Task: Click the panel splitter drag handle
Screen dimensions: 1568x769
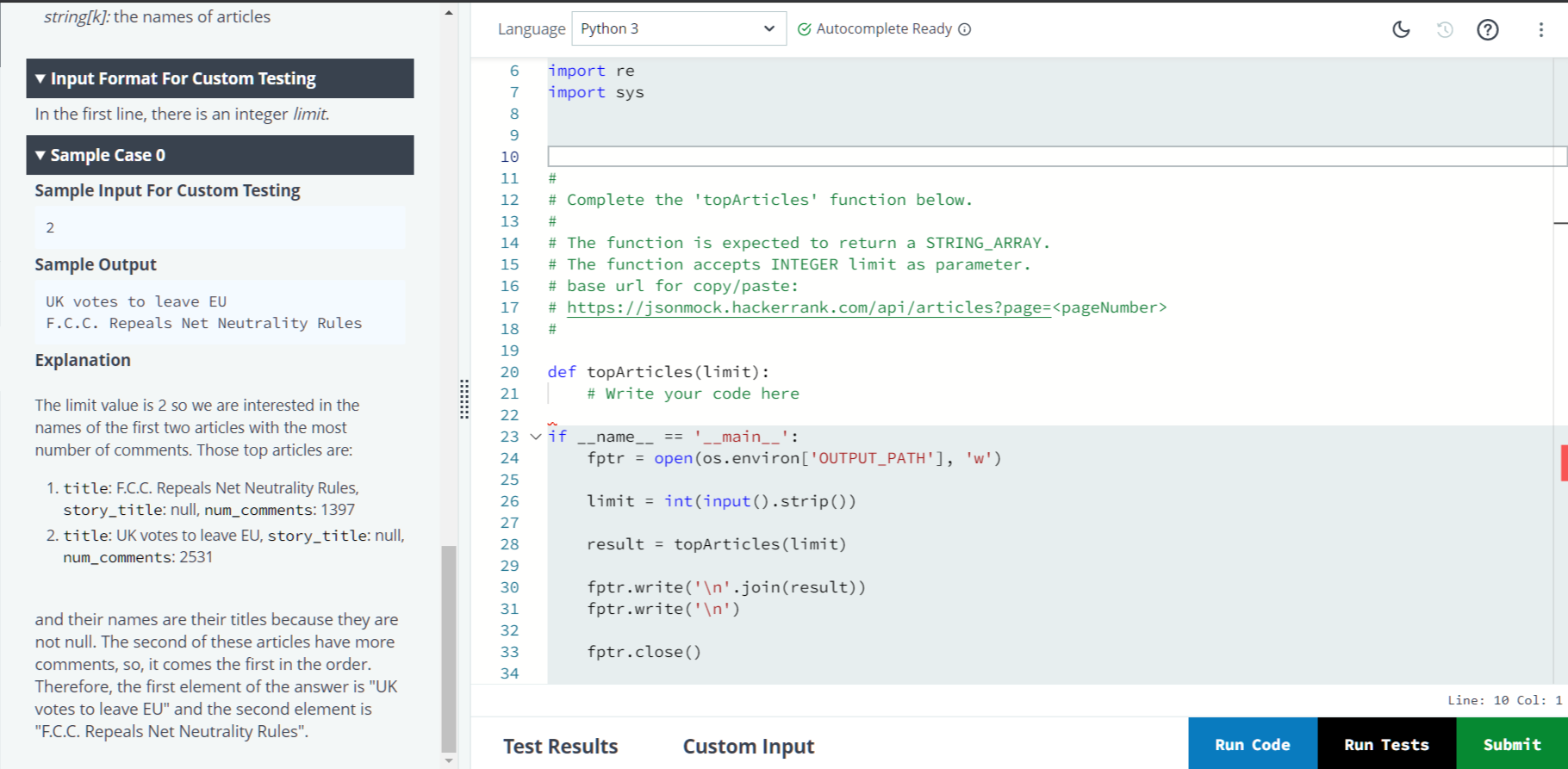Action: pyautogui.click(x=464, y=399)
